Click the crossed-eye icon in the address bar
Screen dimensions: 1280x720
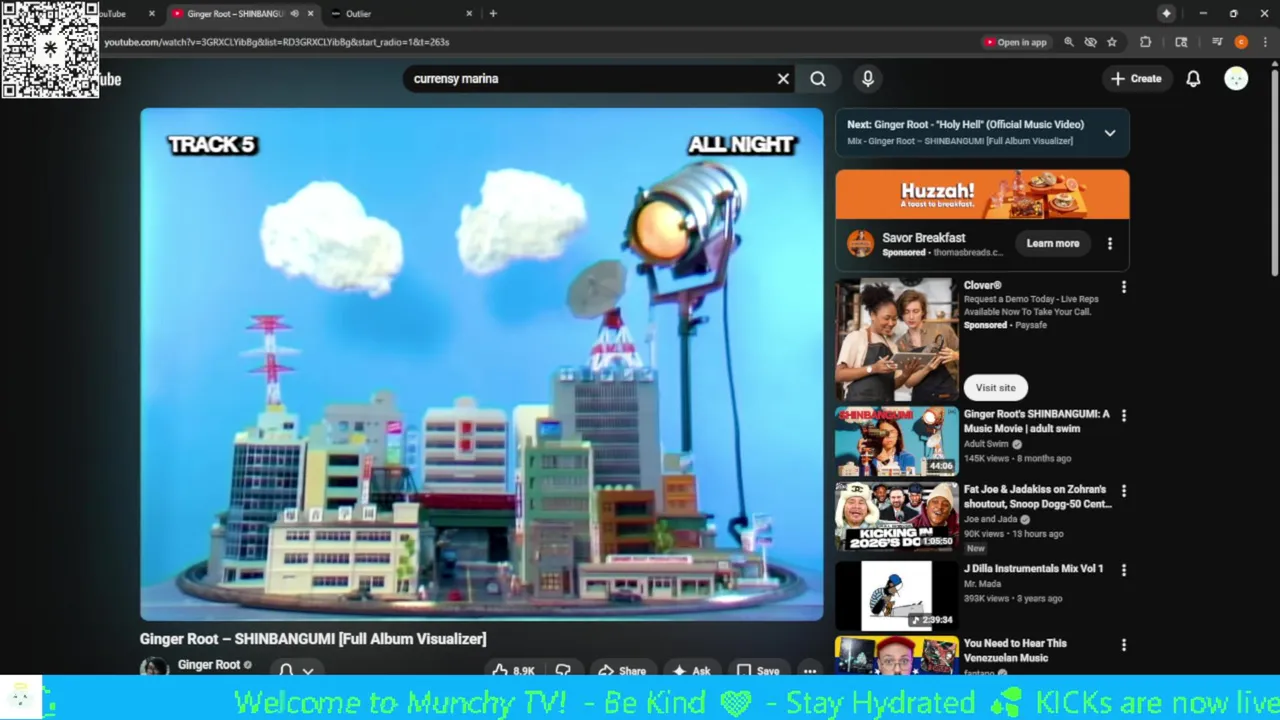coord(1091,42)
